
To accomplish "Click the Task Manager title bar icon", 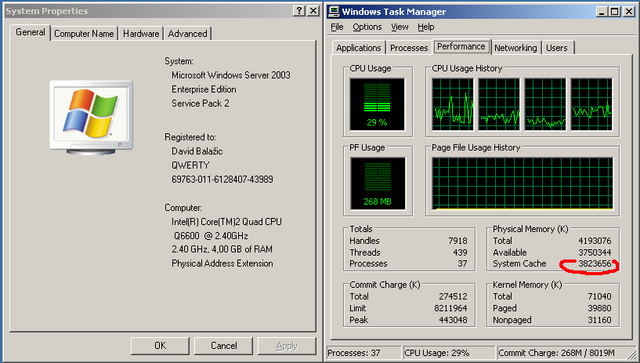I will click(x=334, y=11).
